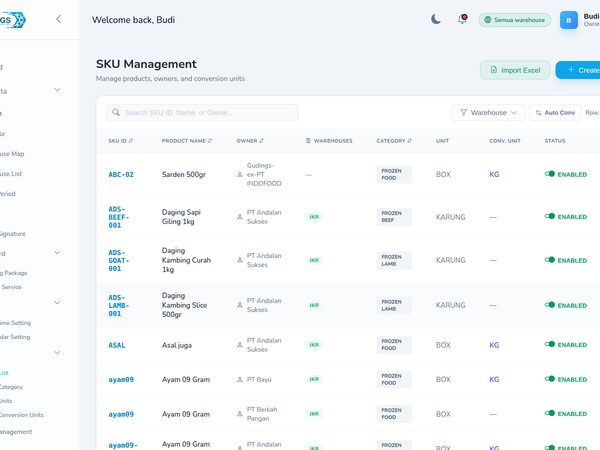
Task: Toggle status of ayam09 PT Bayu row
Action: click(x=550, y=379)
